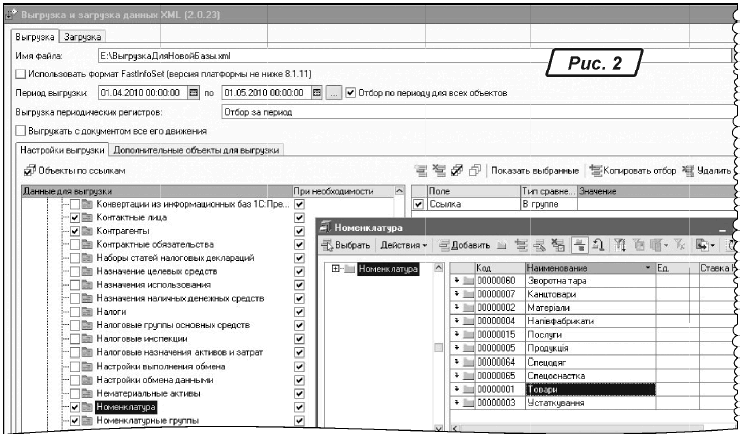Open the calendar for the end date 01.05.2010

point(317,93)
